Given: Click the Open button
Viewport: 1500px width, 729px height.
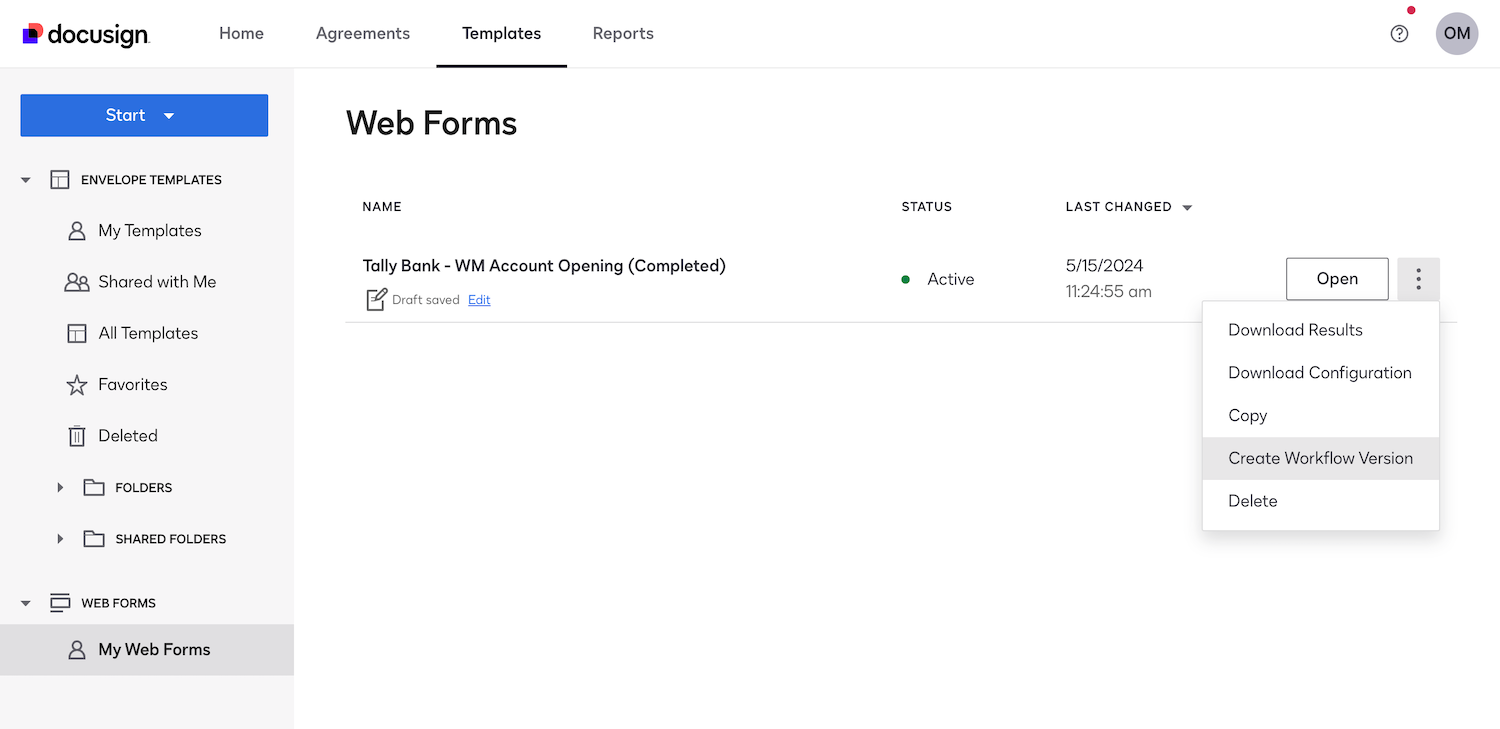Looking at the screenshot, I should click(1337, 279).
